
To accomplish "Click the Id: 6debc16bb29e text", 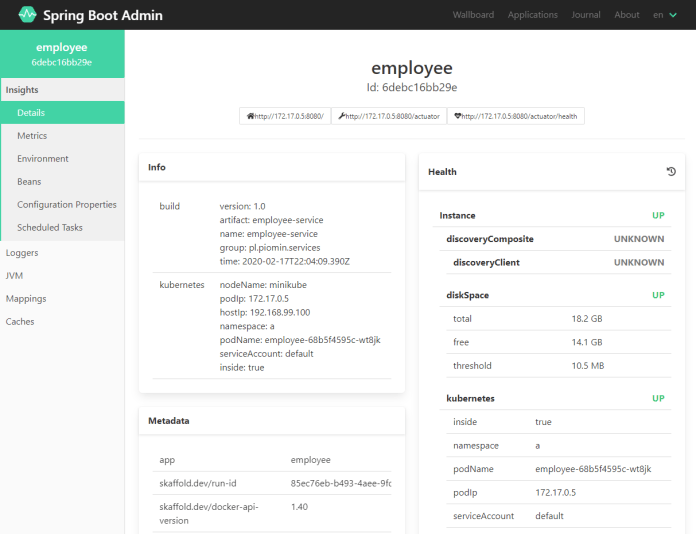I will [412, 87].
